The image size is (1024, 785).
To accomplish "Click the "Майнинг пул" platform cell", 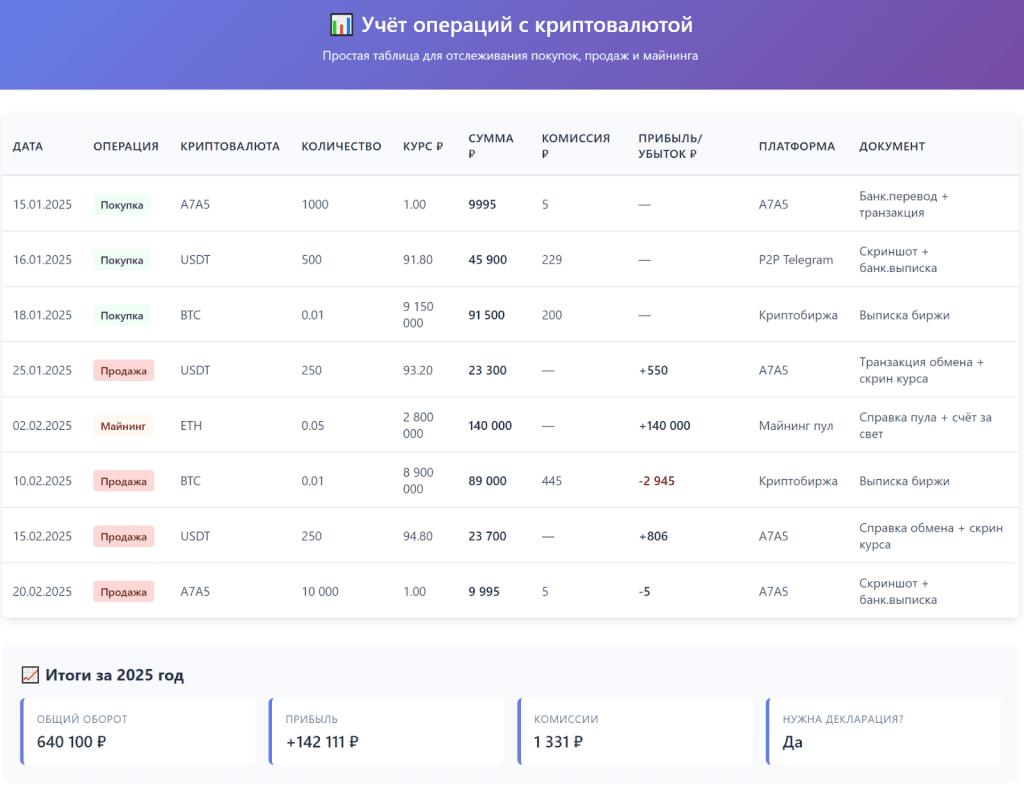I will 795,426.
